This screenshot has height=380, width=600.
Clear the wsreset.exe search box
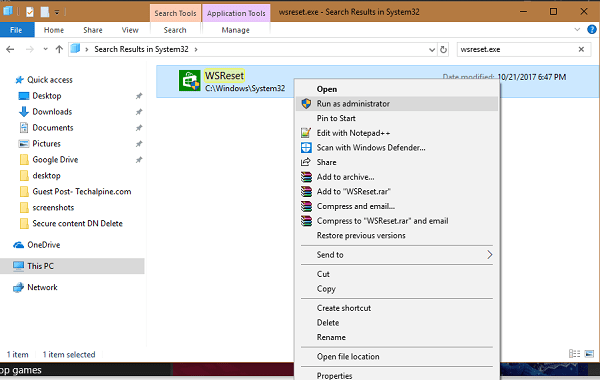581,49
